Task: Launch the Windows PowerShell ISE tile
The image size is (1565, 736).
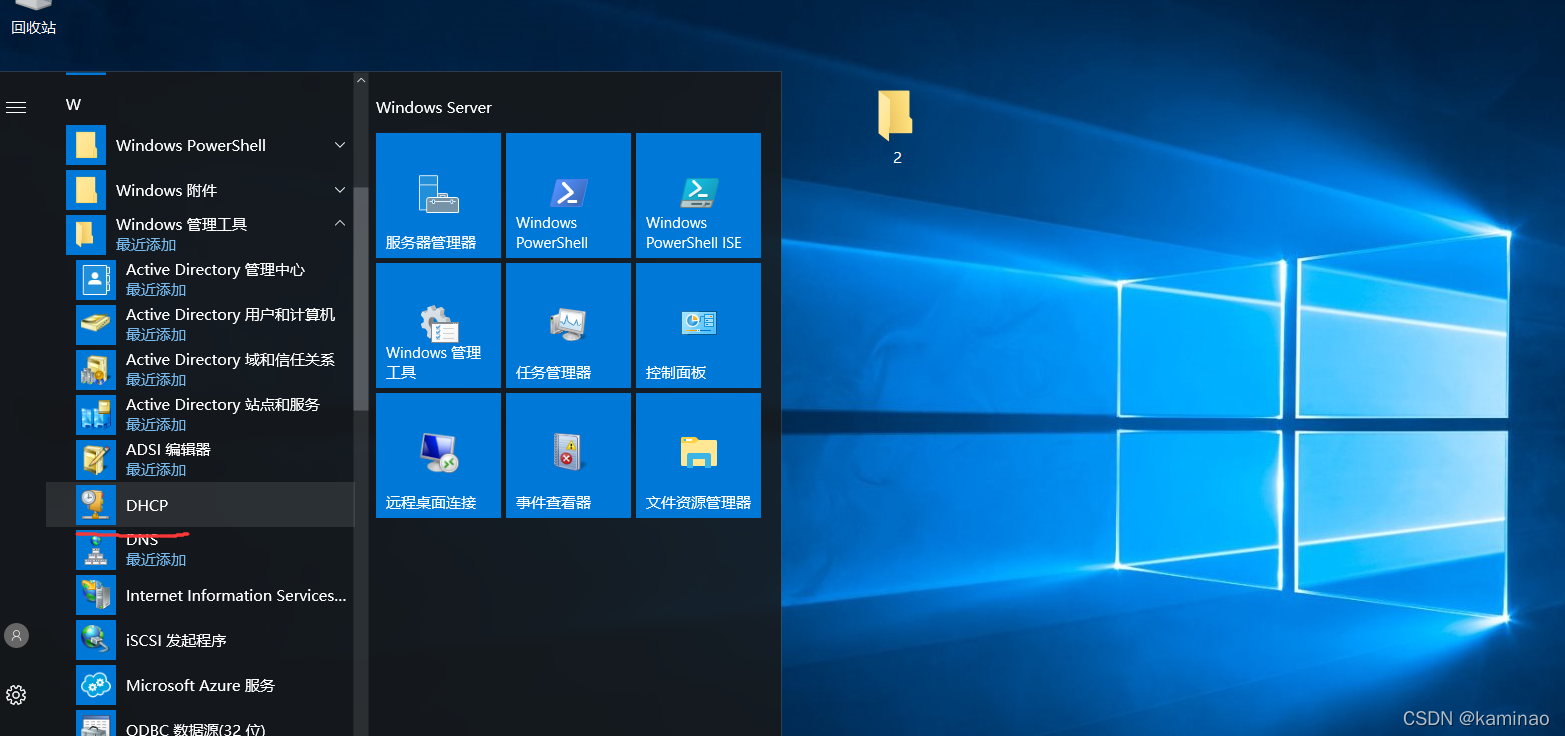Action: 698,195
